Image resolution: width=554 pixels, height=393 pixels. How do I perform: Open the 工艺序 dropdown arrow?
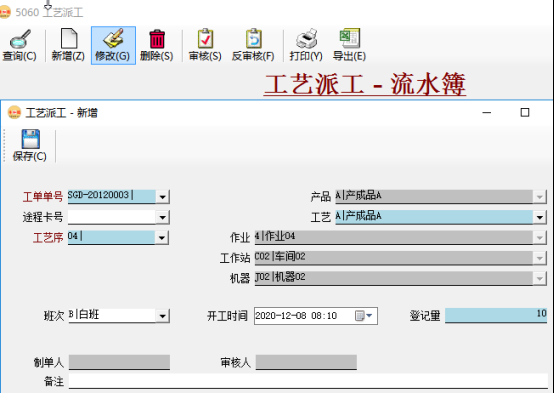pyautogui.click(x=162, y=238)
